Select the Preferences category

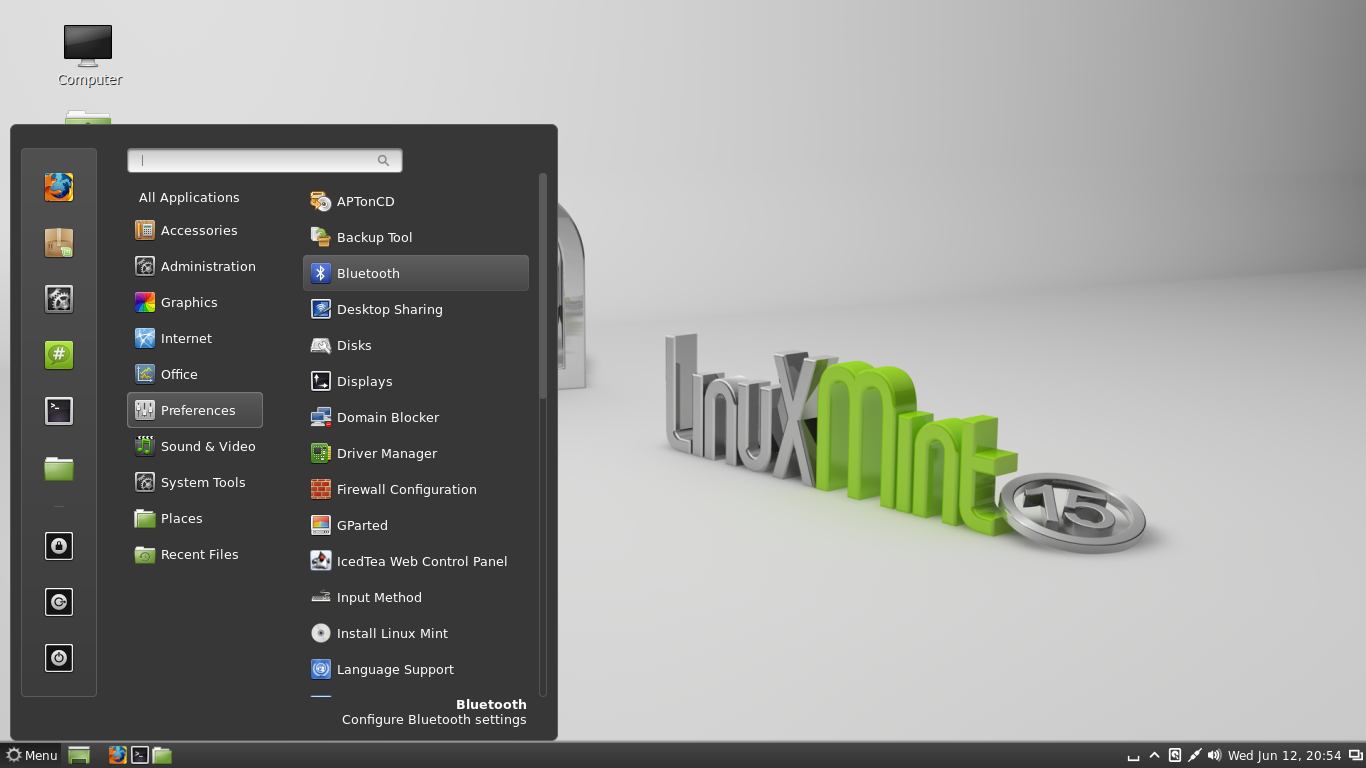point(195,410)
